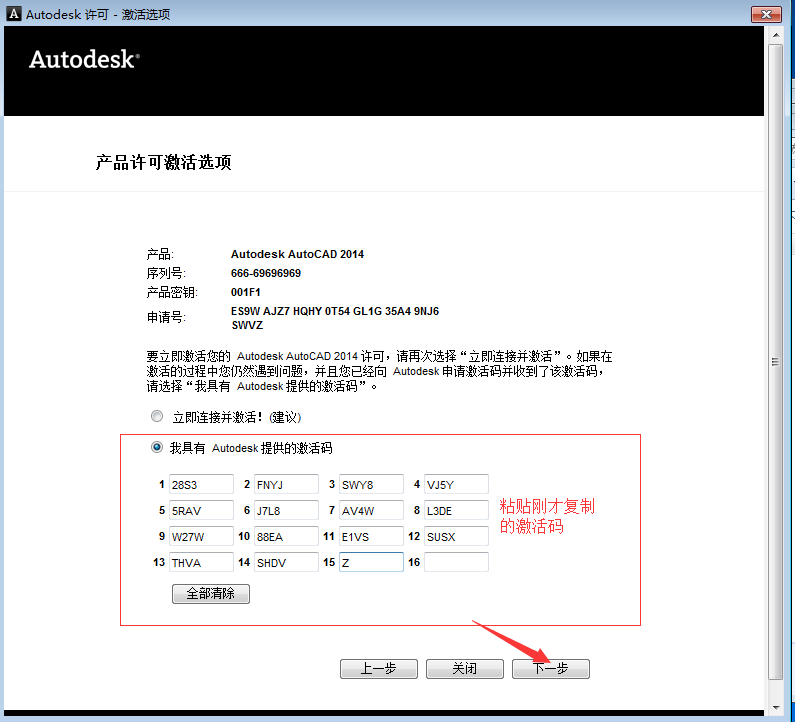Proceed with the "下一步" next button
This screenshot has height=722, width=795.
point(550,668)
